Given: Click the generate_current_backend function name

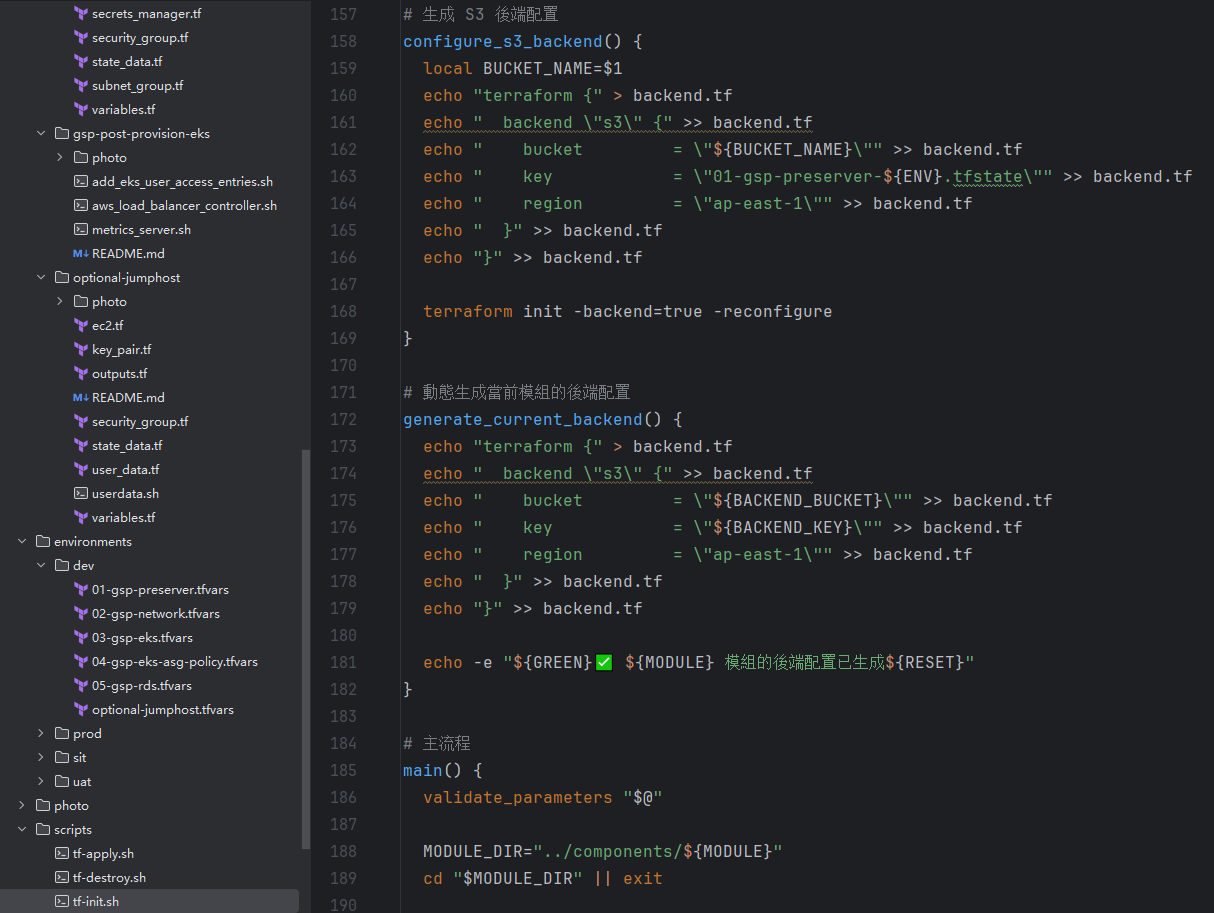Looking at the screenshot, I should point(522,420).
